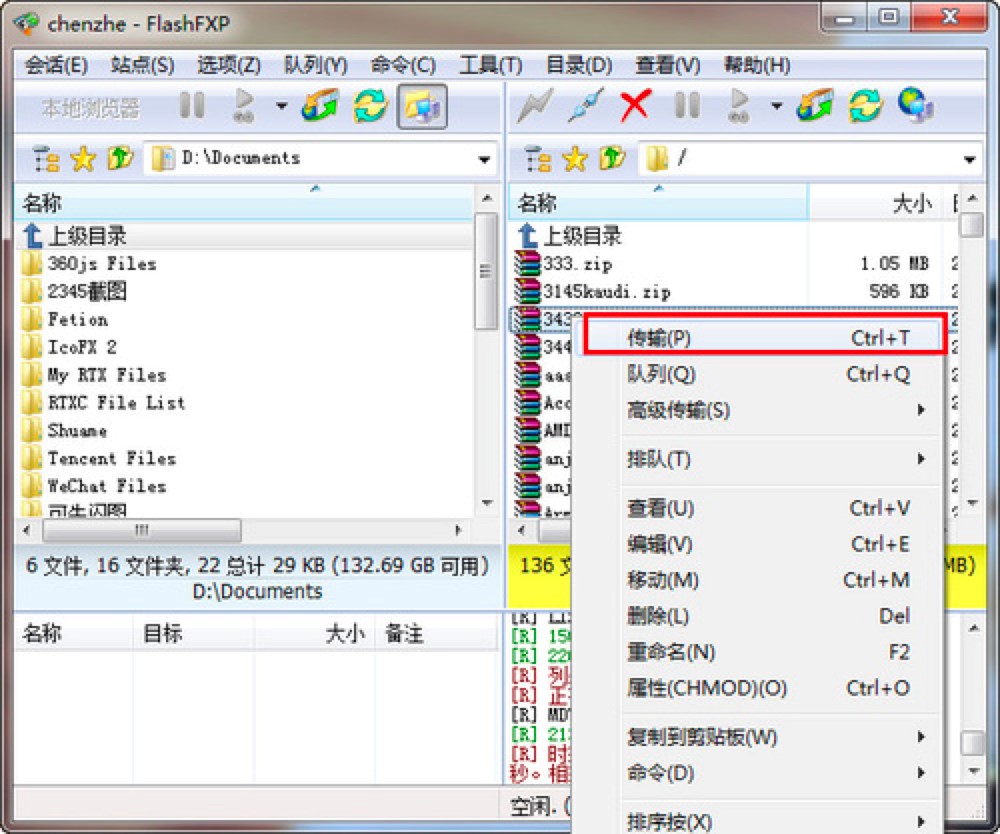The image size is (1000, 834).
Task: Pause the remote pane transfer
Action: 687,105
